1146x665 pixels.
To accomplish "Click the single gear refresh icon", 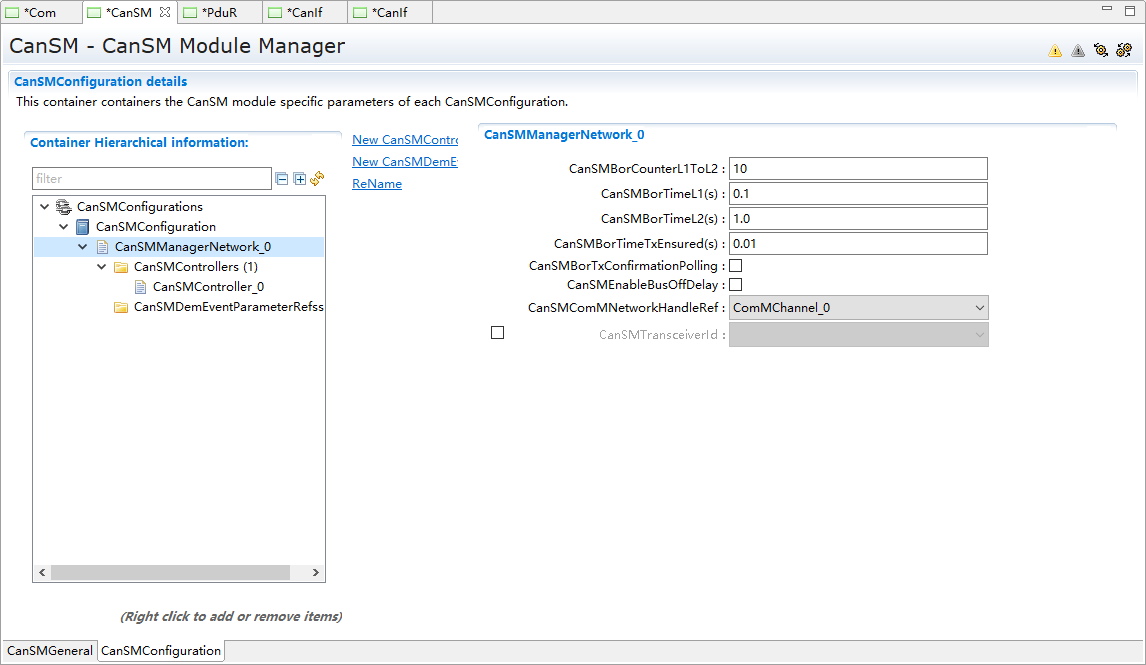I will 1101,50.
